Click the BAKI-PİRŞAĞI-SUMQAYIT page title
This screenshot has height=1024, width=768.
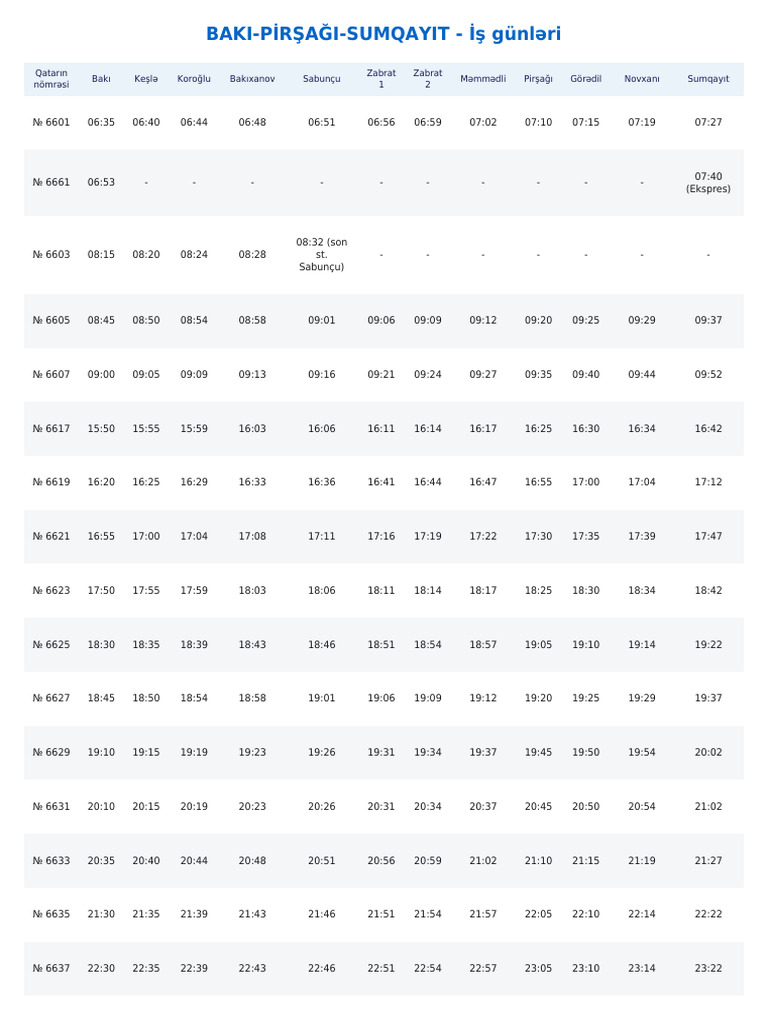383,34
